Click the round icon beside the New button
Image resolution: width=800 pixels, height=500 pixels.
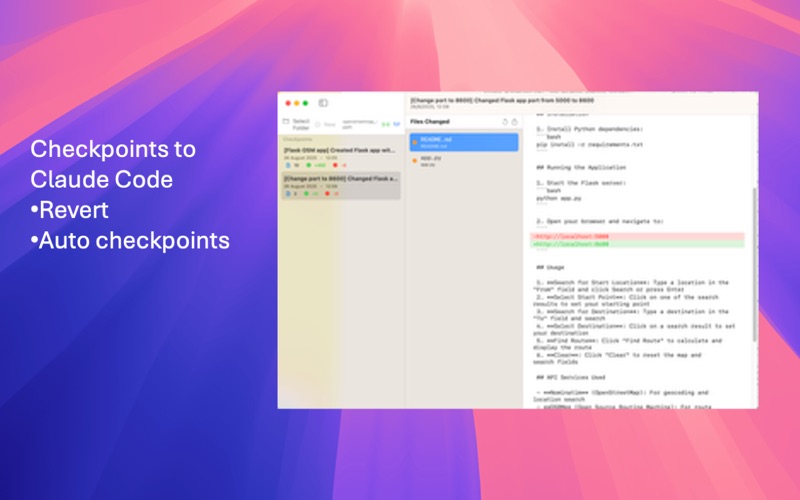(317, 124)
